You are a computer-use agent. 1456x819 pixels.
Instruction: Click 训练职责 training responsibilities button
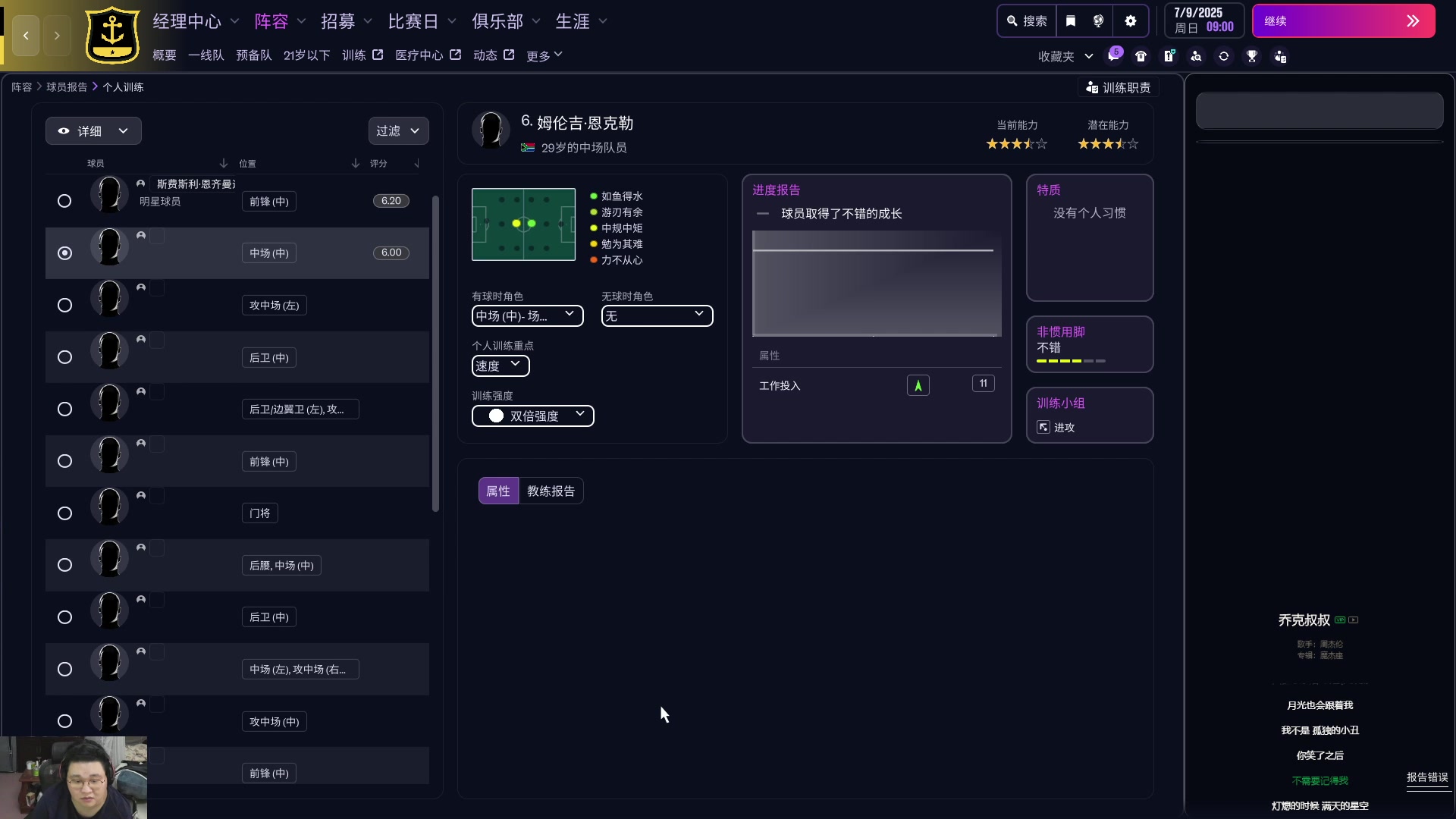click(1118, 87)
